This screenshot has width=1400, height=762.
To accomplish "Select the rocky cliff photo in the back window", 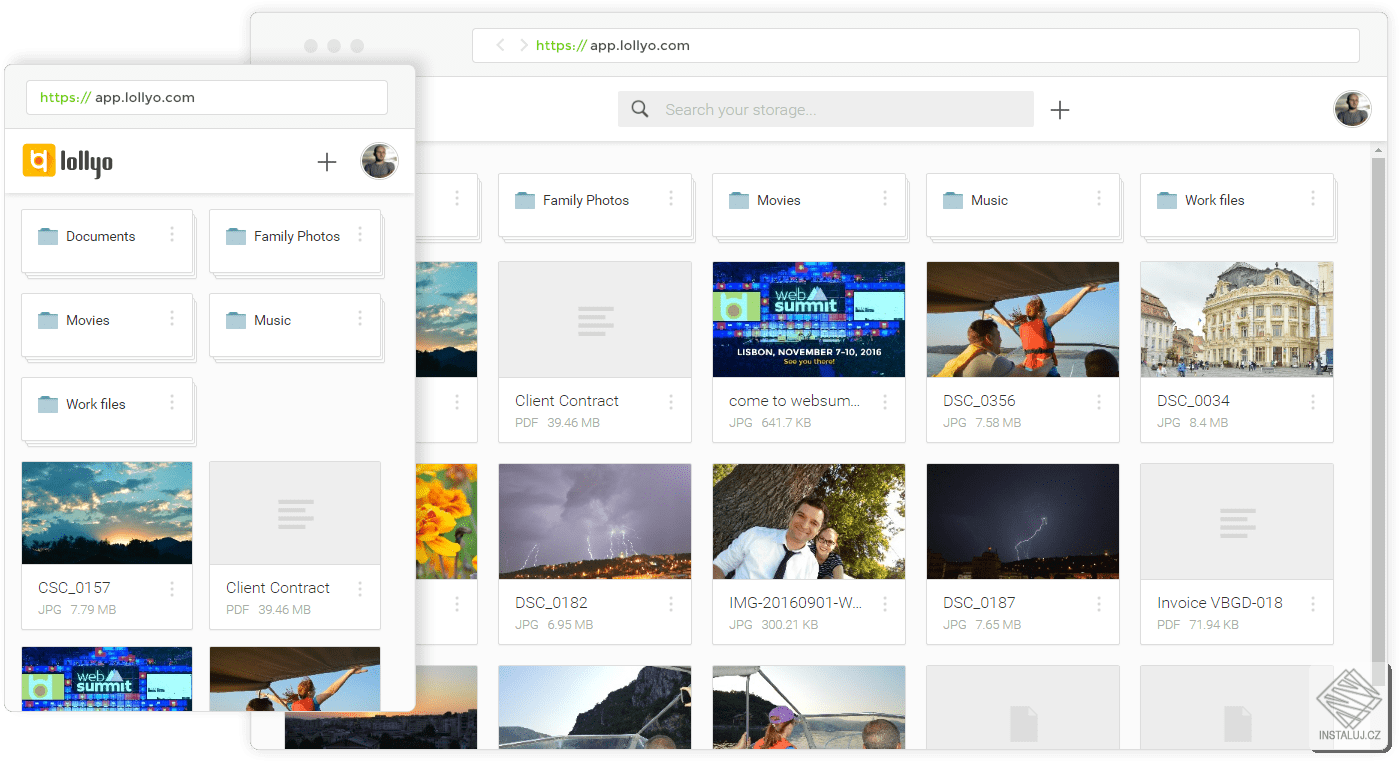I will (595, 707).
